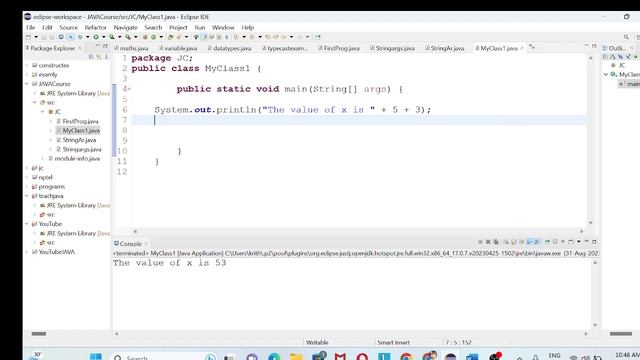Viewport: 640px width, 360px height.
Task: Open the Refactor menu
Action: coord(96,27)
